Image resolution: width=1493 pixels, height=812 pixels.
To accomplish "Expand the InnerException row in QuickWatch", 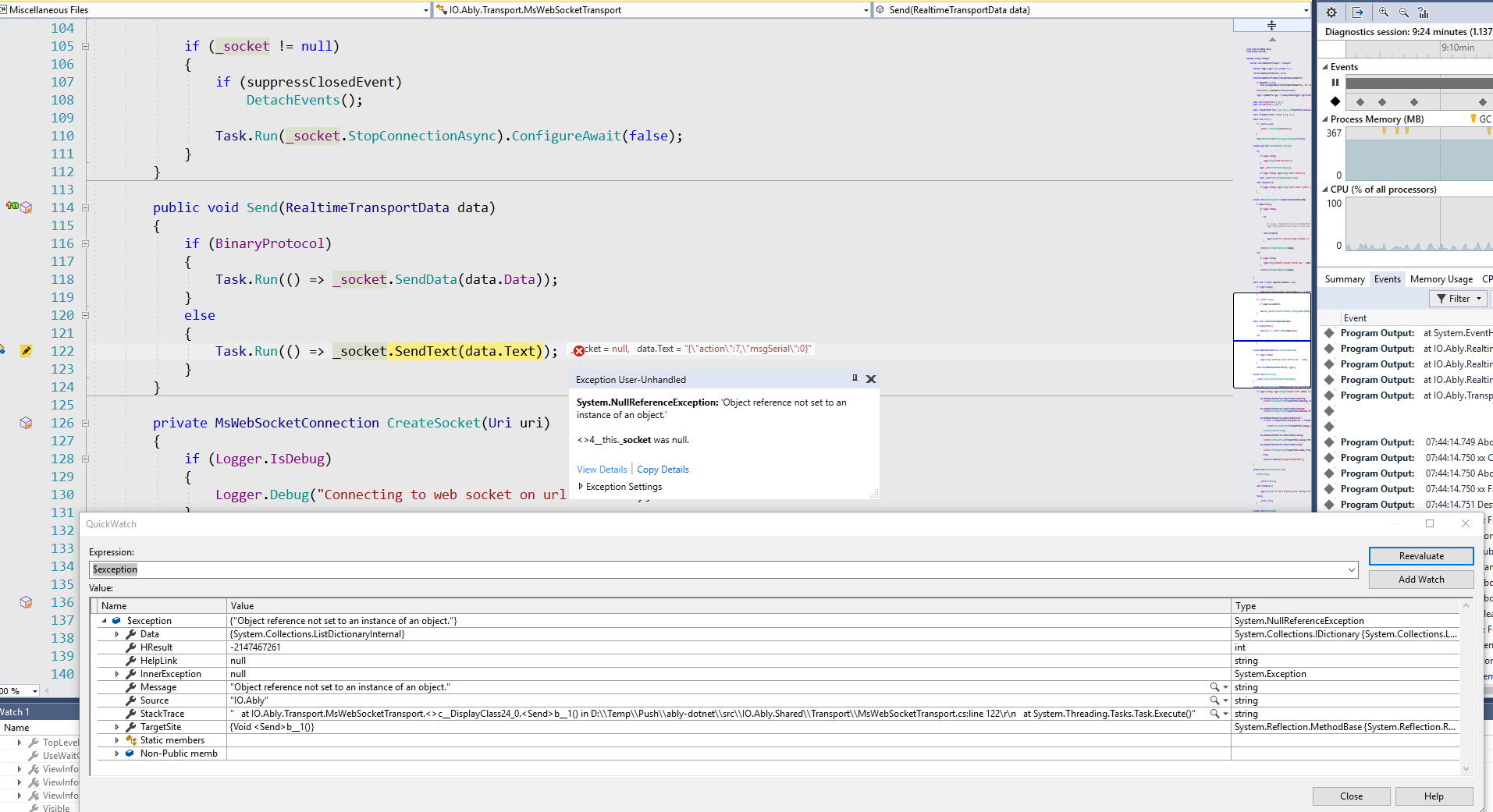I will point(117,674).
